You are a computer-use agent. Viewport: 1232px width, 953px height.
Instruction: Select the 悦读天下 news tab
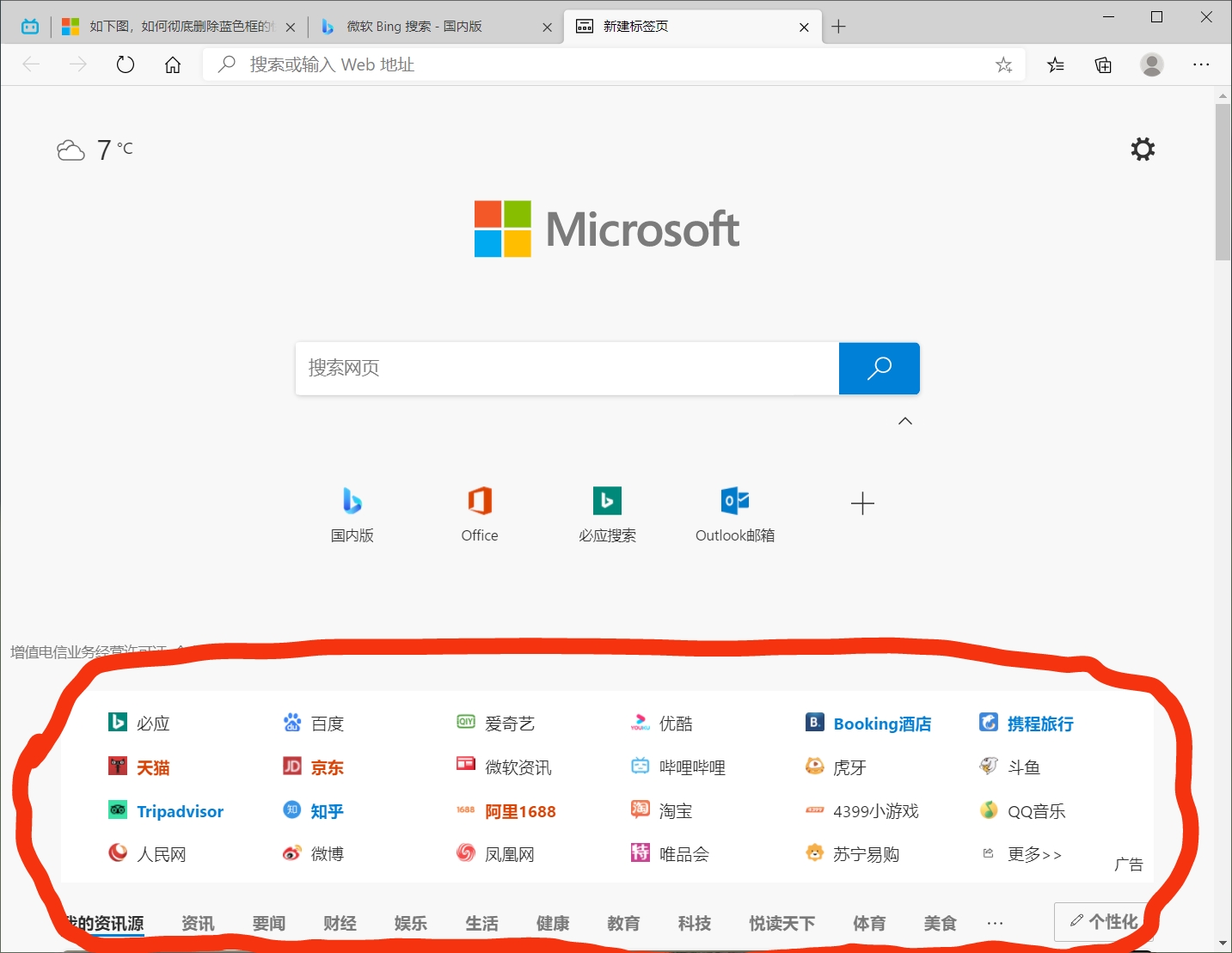click(782, 923)
